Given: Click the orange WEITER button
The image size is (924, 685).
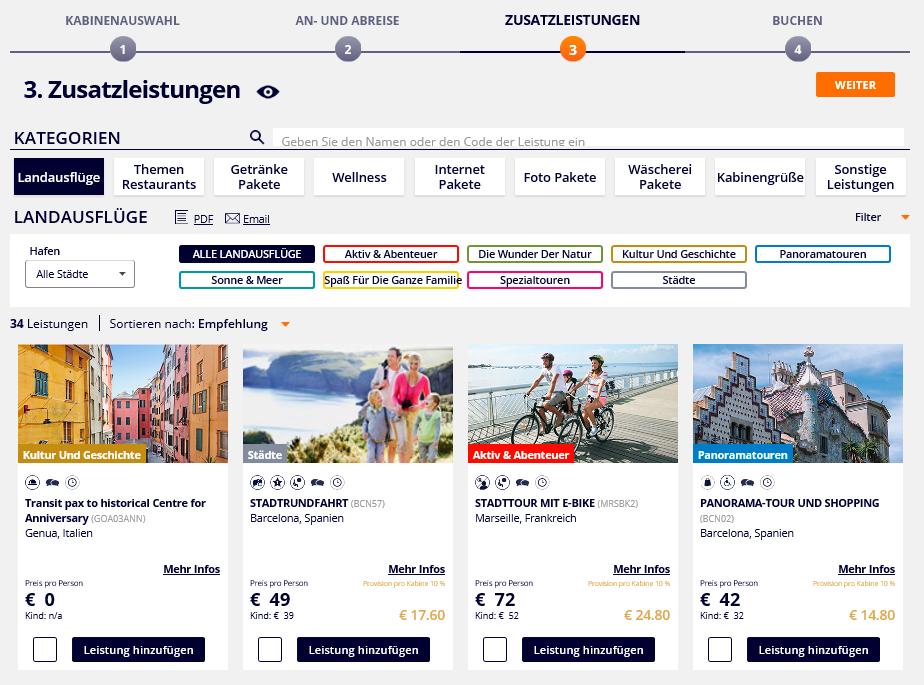Looking at the screenshot, I should (855, 85).
